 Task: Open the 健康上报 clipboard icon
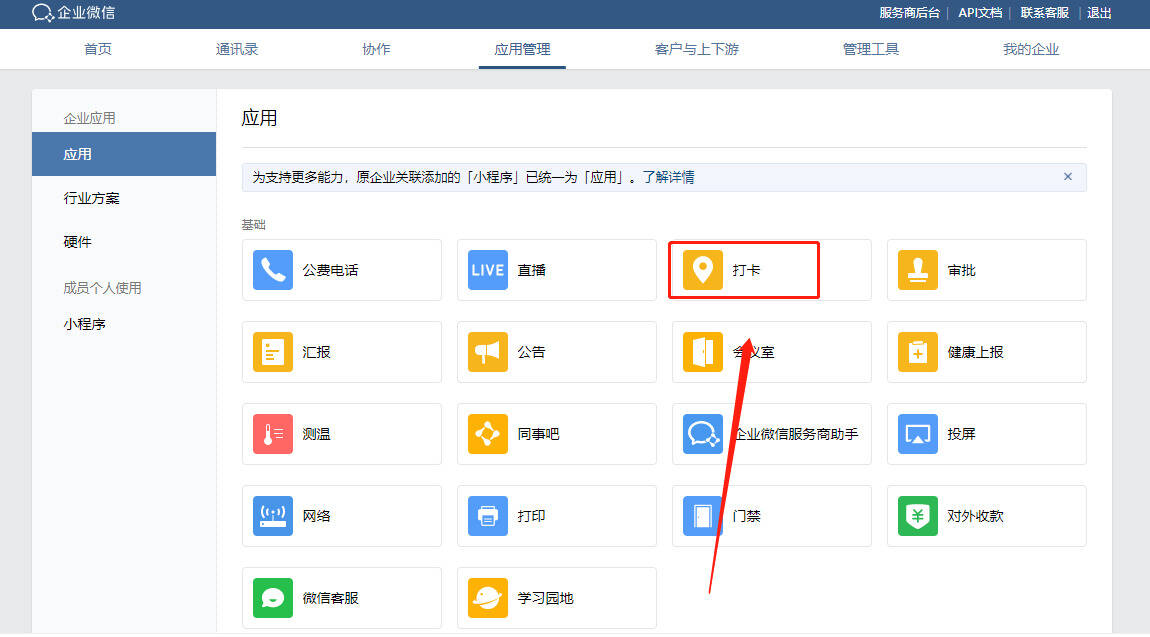click(917, 352)
